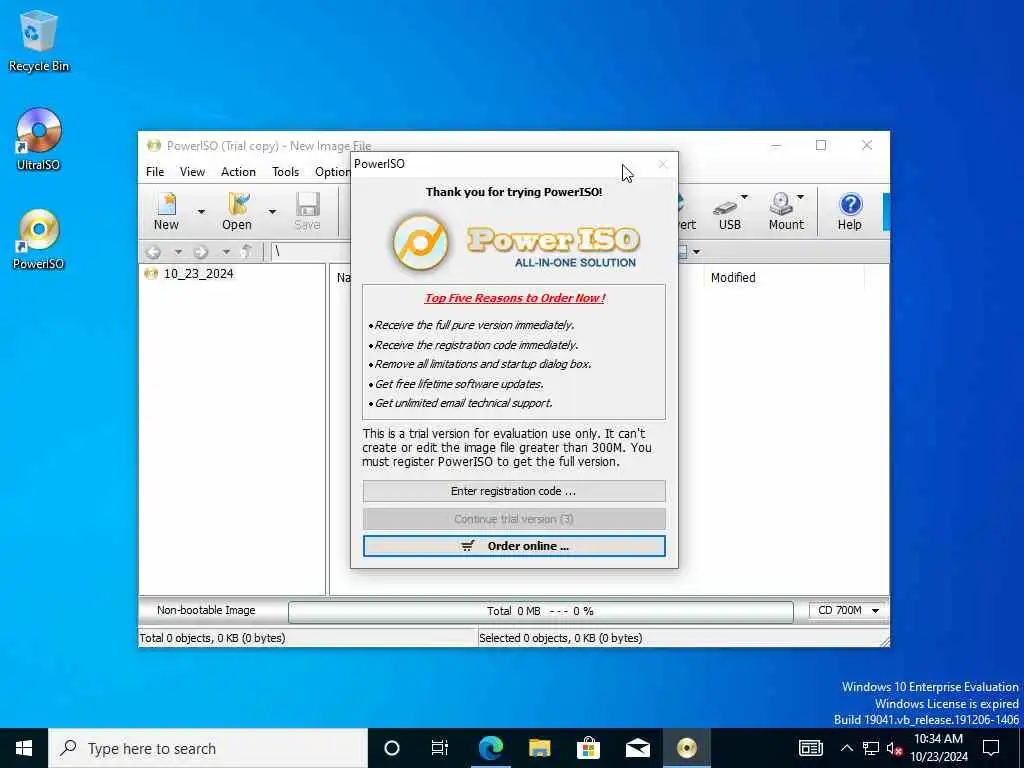The image size is (1024, 768).
Task: Open Microsoft Store from the taskbar
Action: tap(588, 748)
